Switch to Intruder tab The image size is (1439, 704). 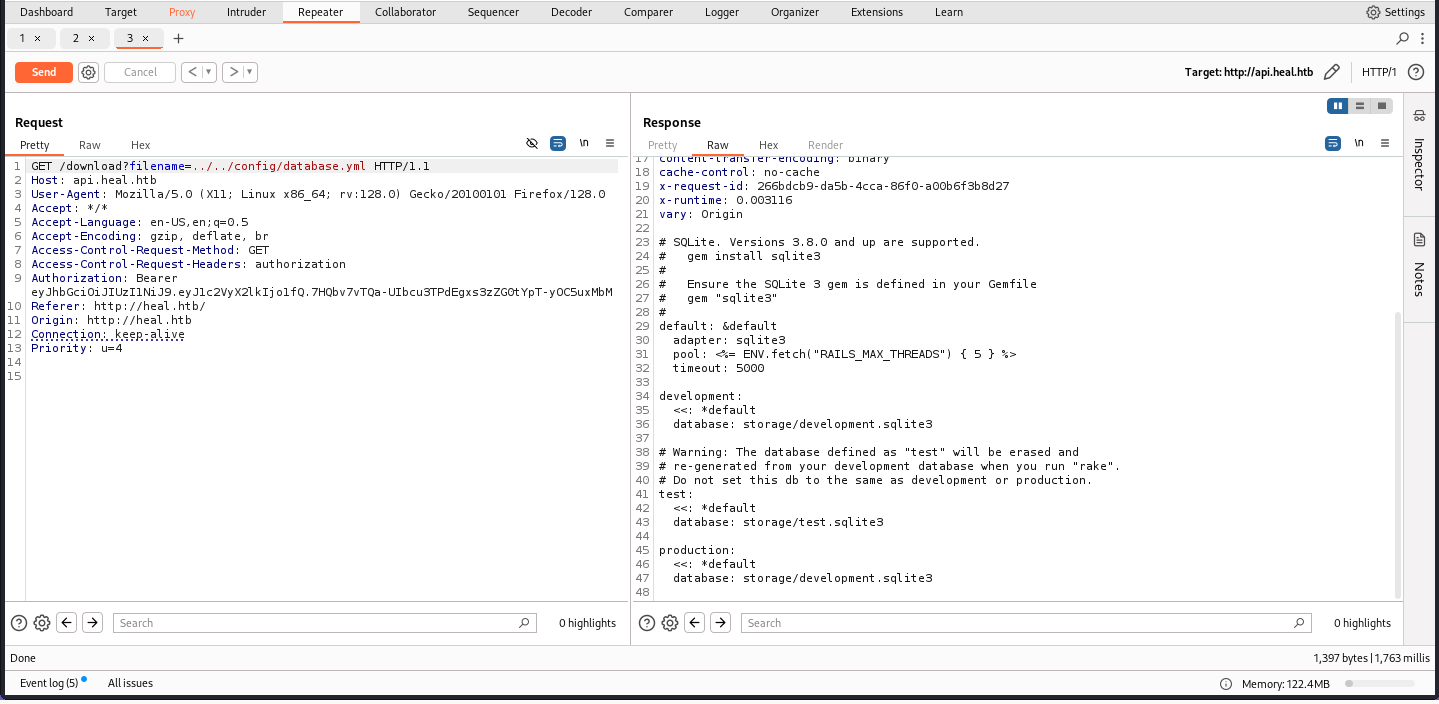tap(246, 12)
